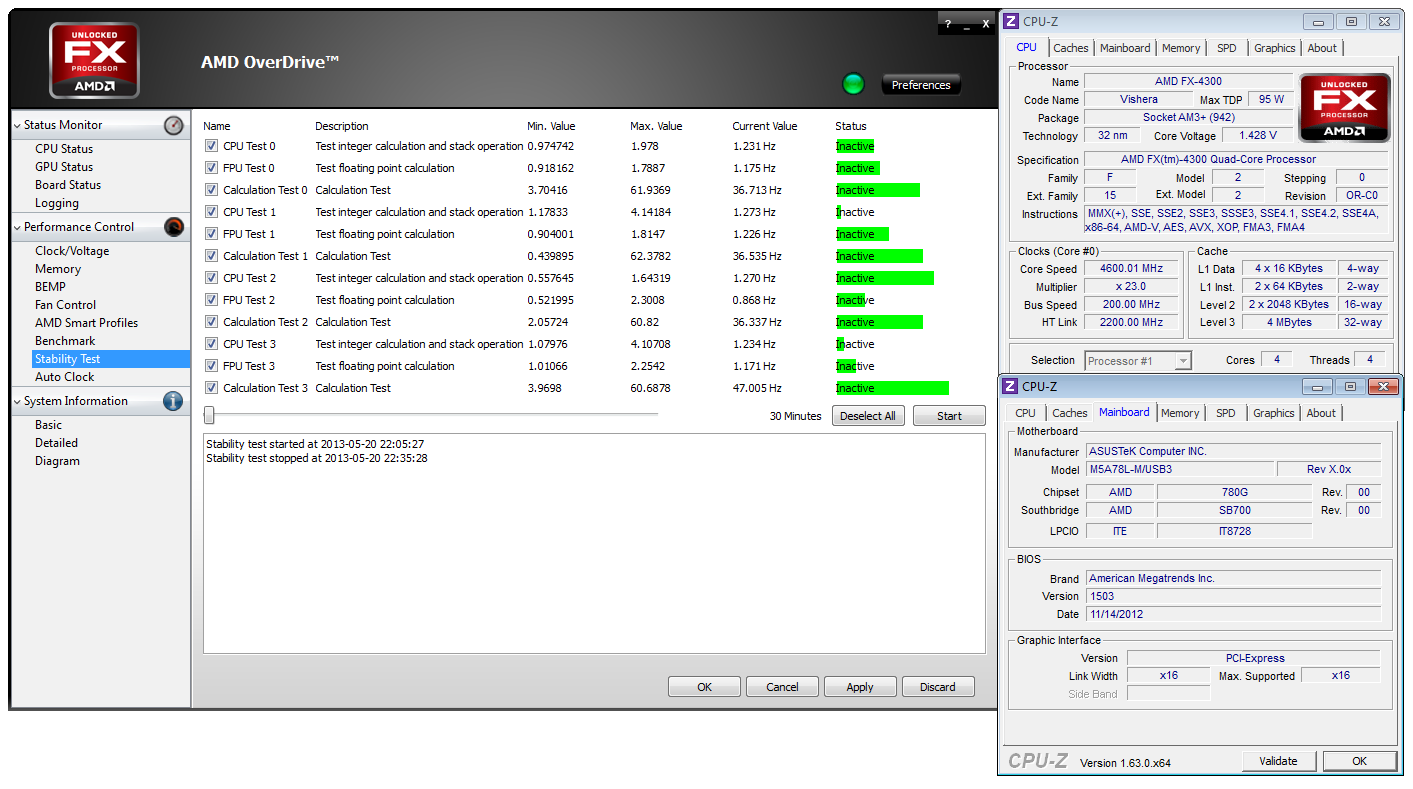This screenshot has width=1413, height=789.
Task: Open Graphics tab in lower CPU-Z window
Action: pyautogui.click(x=1274, y=413)
